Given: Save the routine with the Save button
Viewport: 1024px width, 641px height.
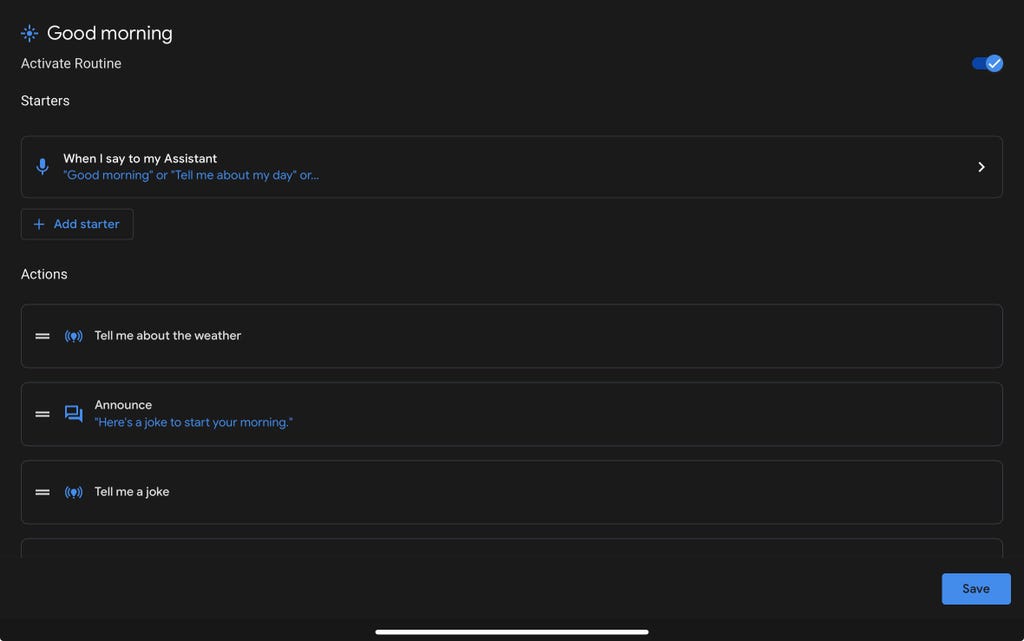Looking at the screenshot, I should point(975,589).
